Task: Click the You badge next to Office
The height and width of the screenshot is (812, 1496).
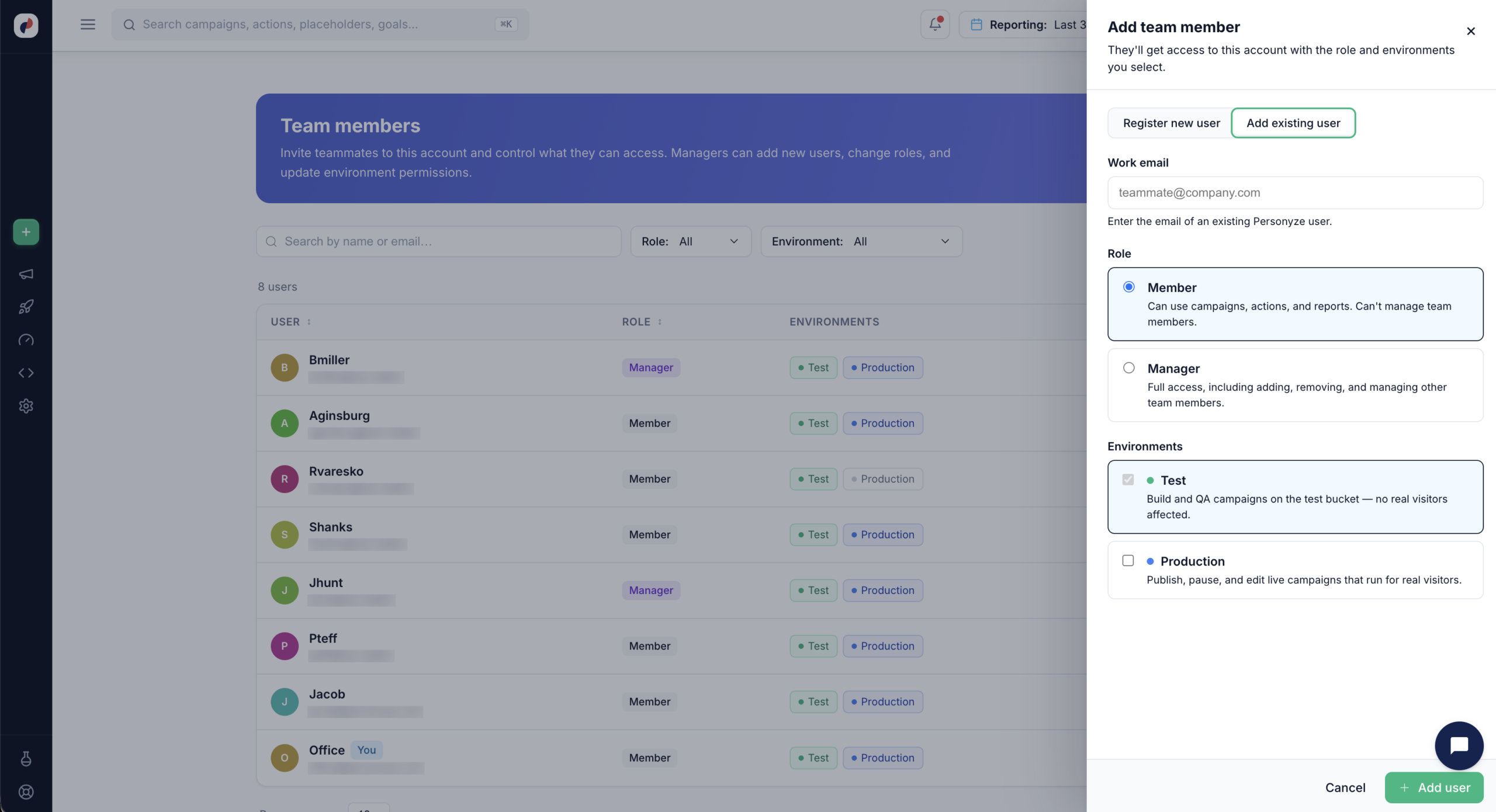Action: tap(366, 750)
